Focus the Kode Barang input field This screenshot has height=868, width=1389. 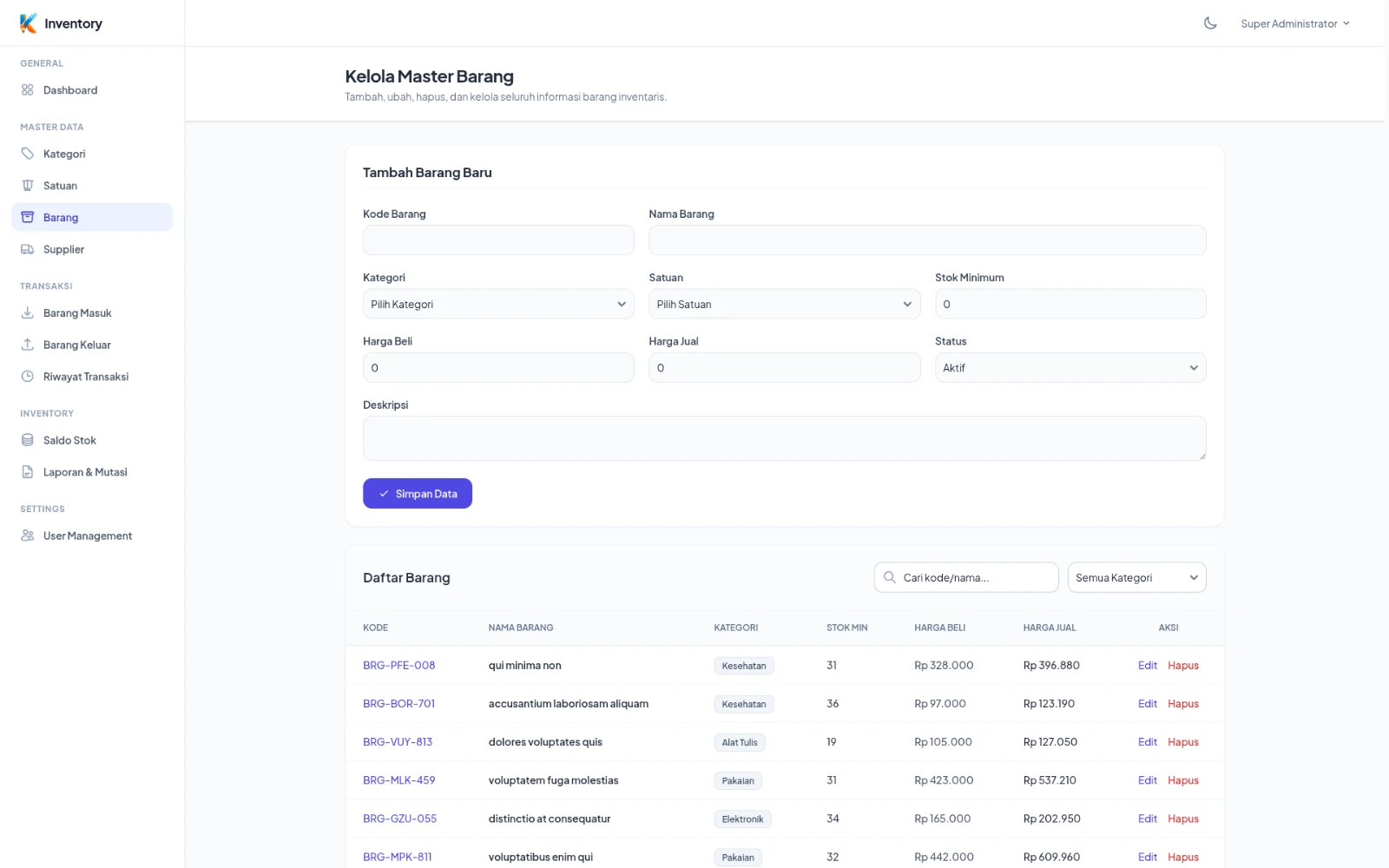(498, 240)
